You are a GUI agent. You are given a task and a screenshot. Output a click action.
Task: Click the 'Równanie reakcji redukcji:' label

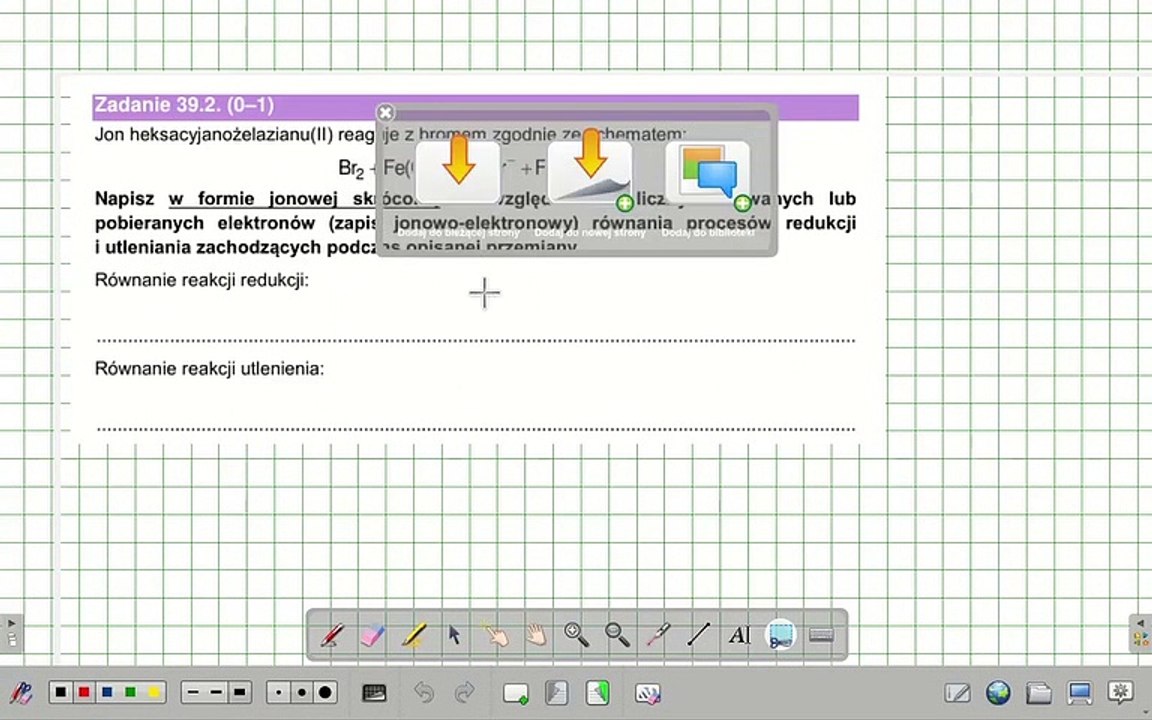click(202, 280)
